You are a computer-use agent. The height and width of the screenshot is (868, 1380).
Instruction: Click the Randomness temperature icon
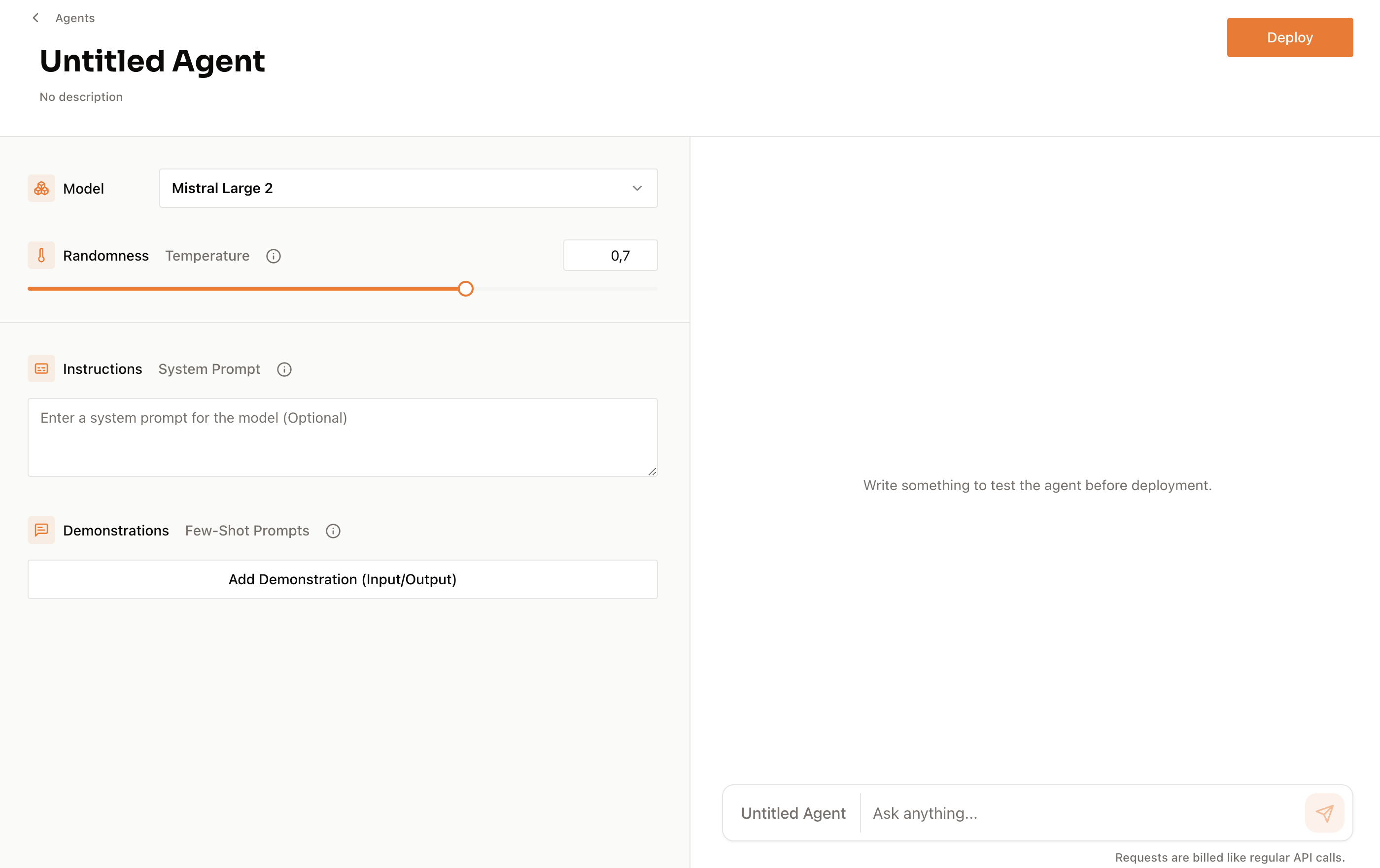(41, 255)
